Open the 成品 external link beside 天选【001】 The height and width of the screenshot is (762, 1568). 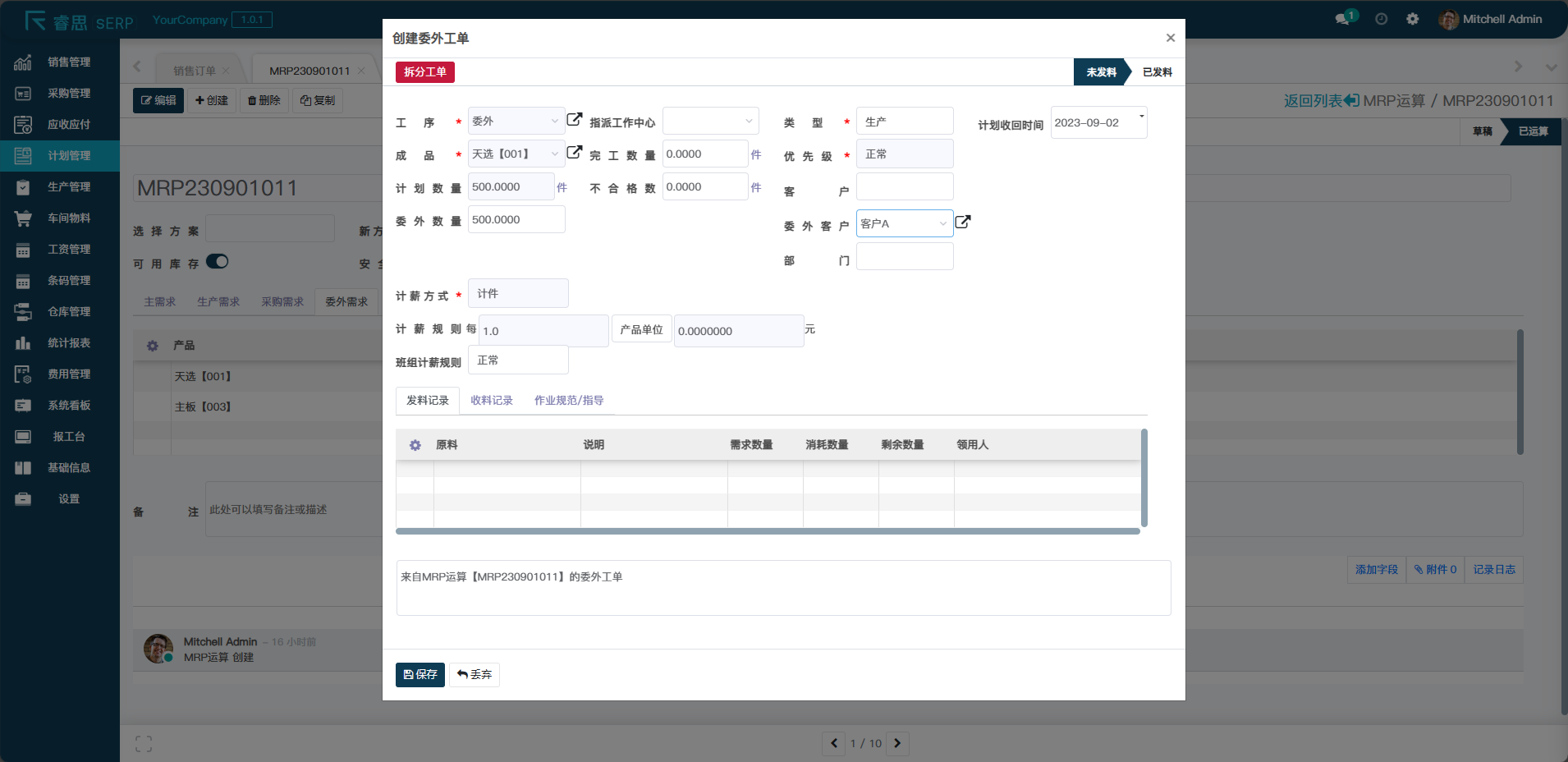(x=573, y=152)
